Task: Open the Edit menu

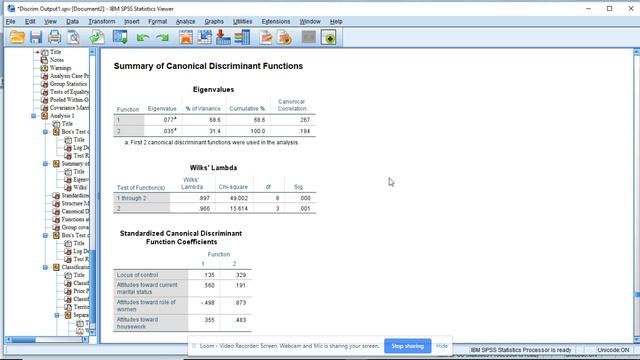Action: click(x=30, y=21)
